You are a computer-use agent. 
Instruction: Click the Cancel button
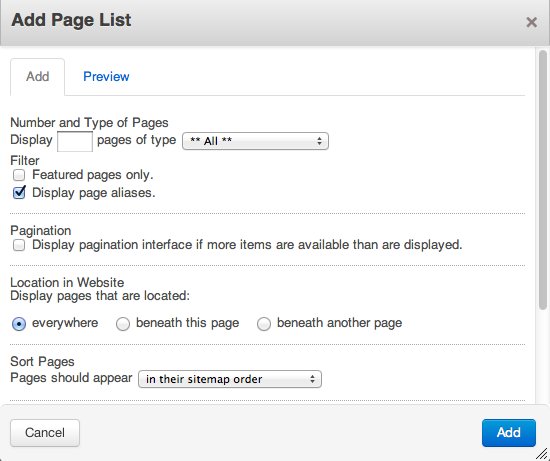(x=45, y=433)
